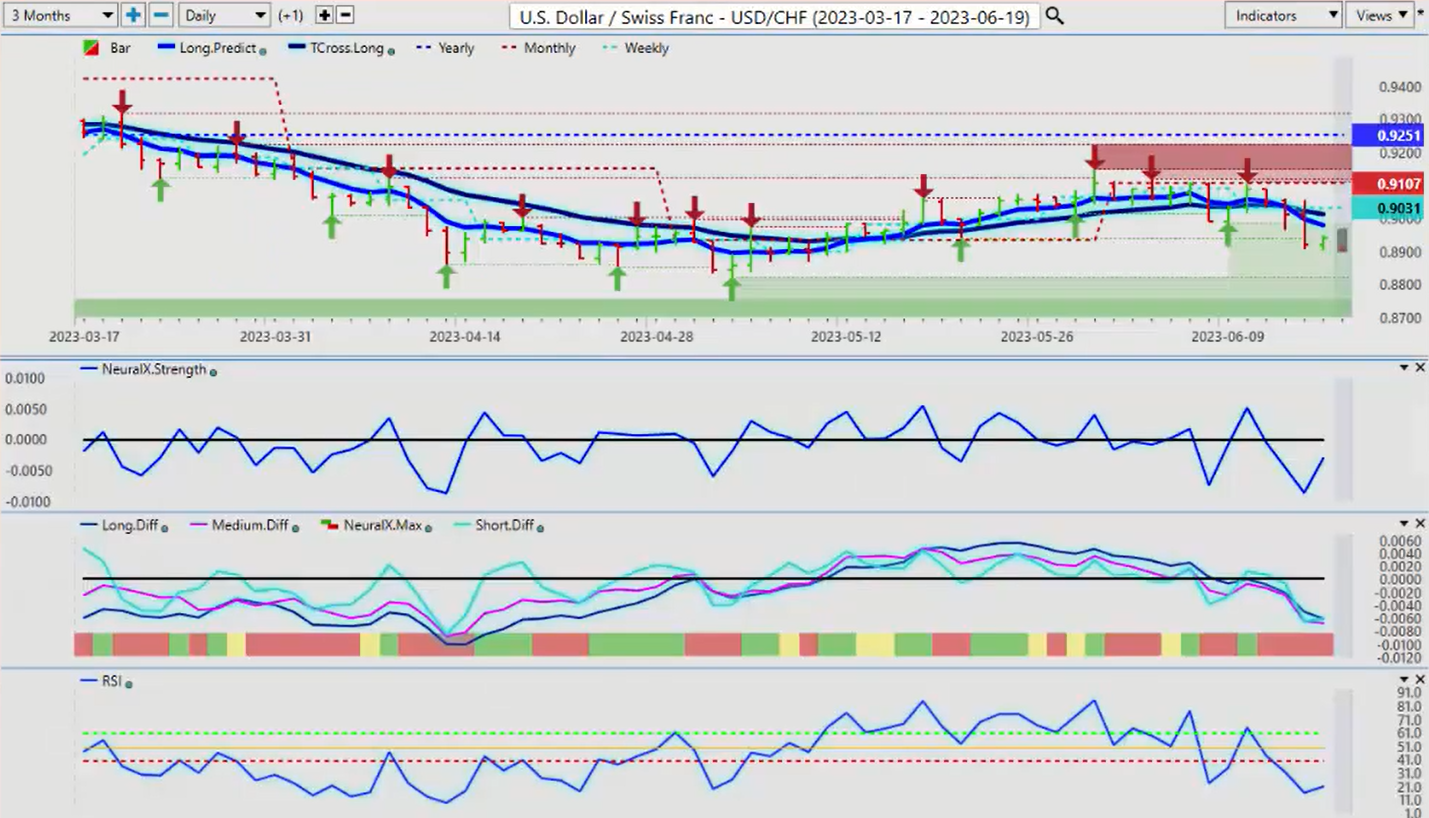The height and width of the screenshot is (818, 1429).
Task: Toggle the Long.Predict legend line
Action: coord(206,48)
